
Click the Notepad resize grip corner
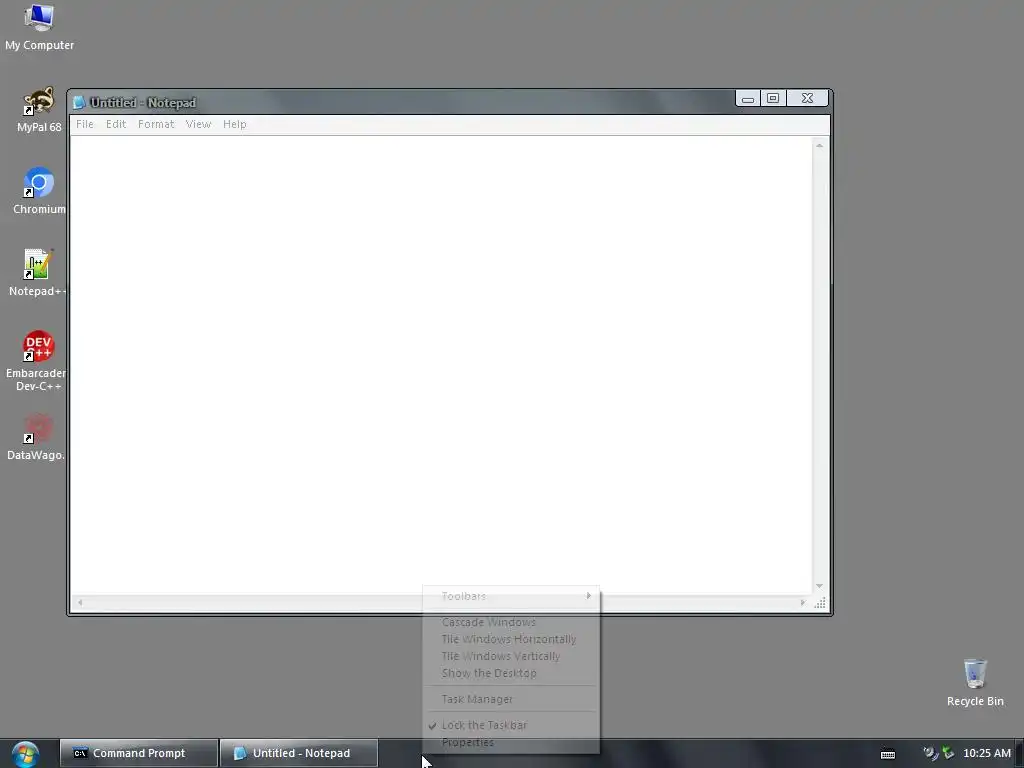click(x=820, y=603)
